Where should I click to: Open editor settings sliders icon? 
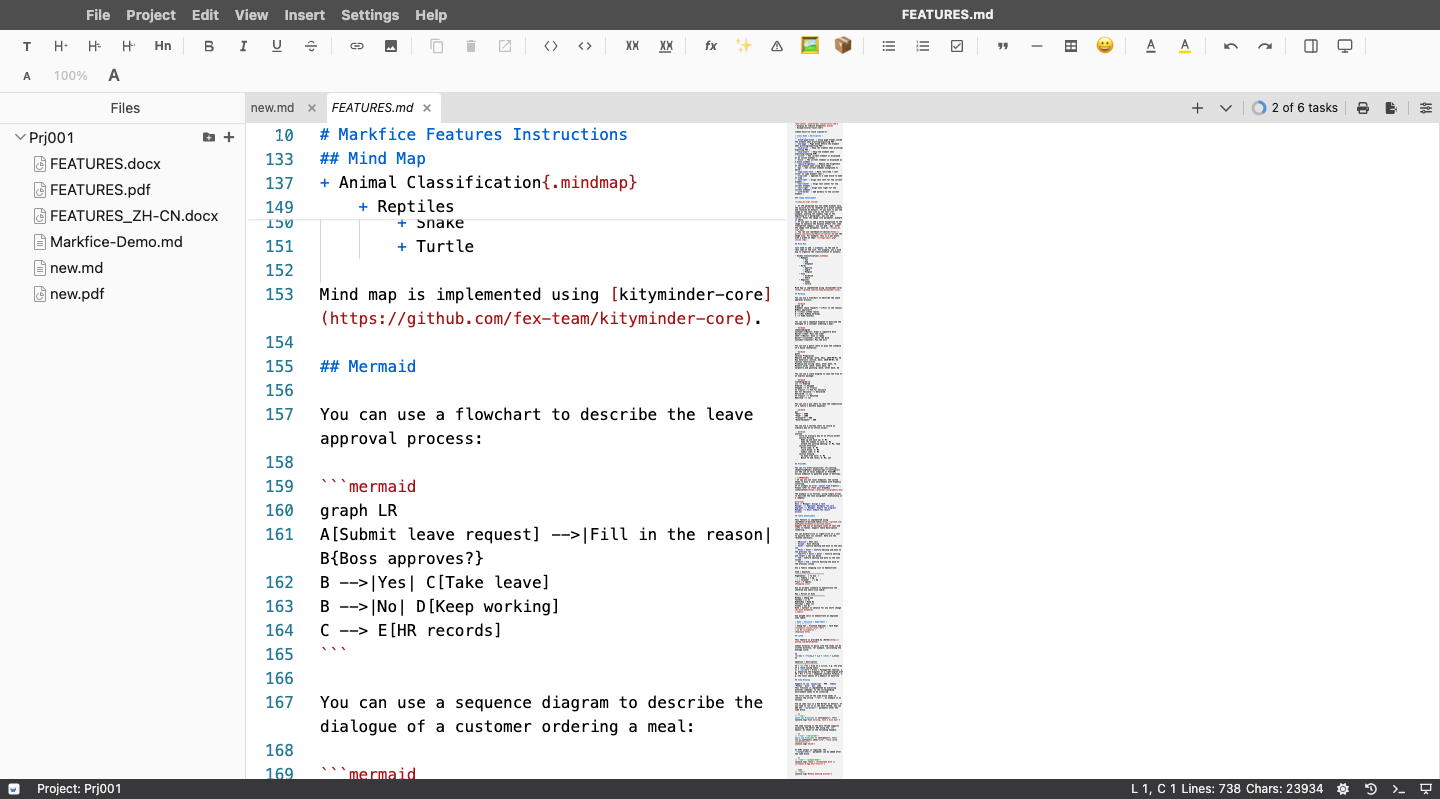click(x=1426, y=108)
